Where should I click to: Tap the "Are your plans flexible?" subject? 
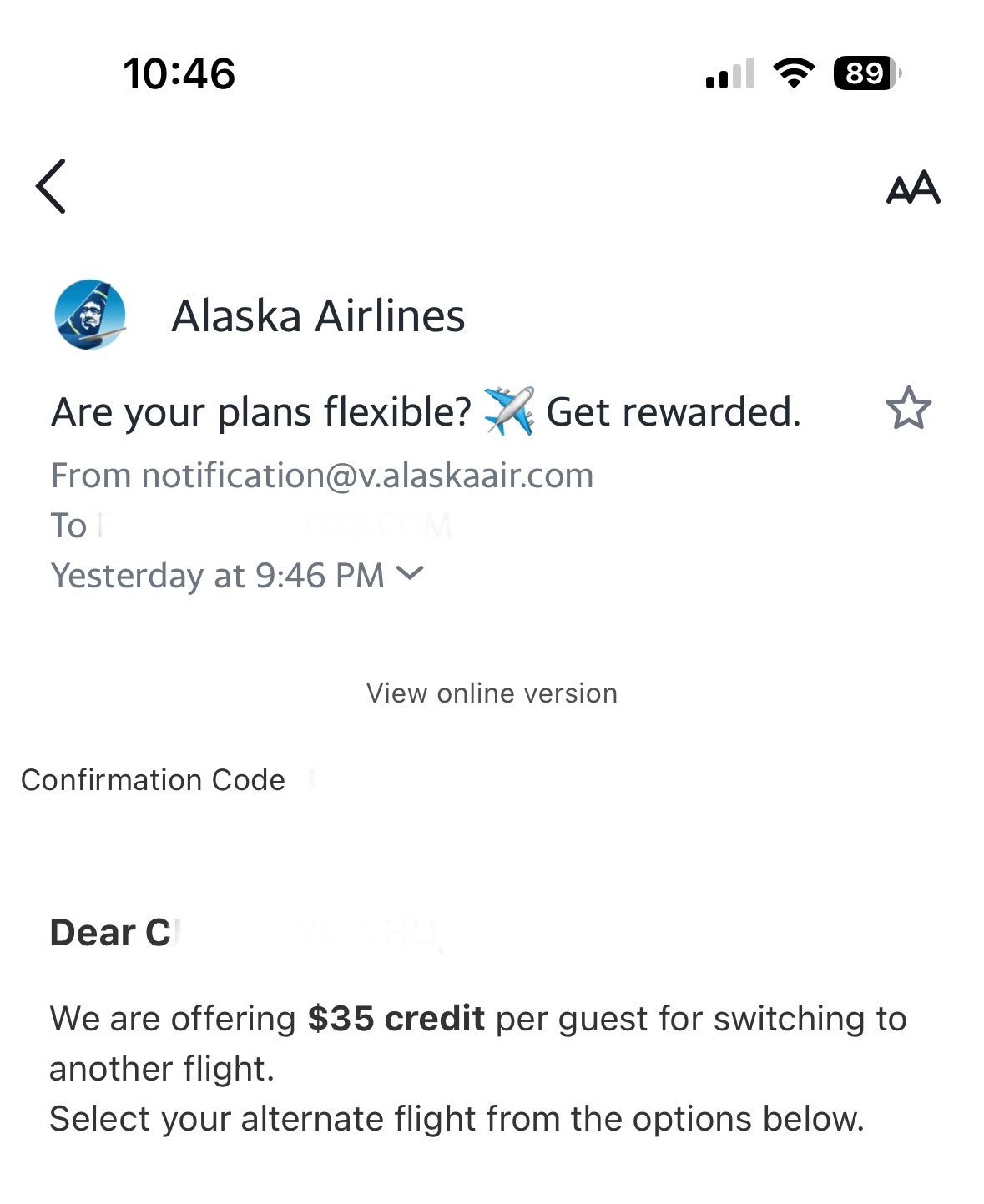(x=261, y=412)
